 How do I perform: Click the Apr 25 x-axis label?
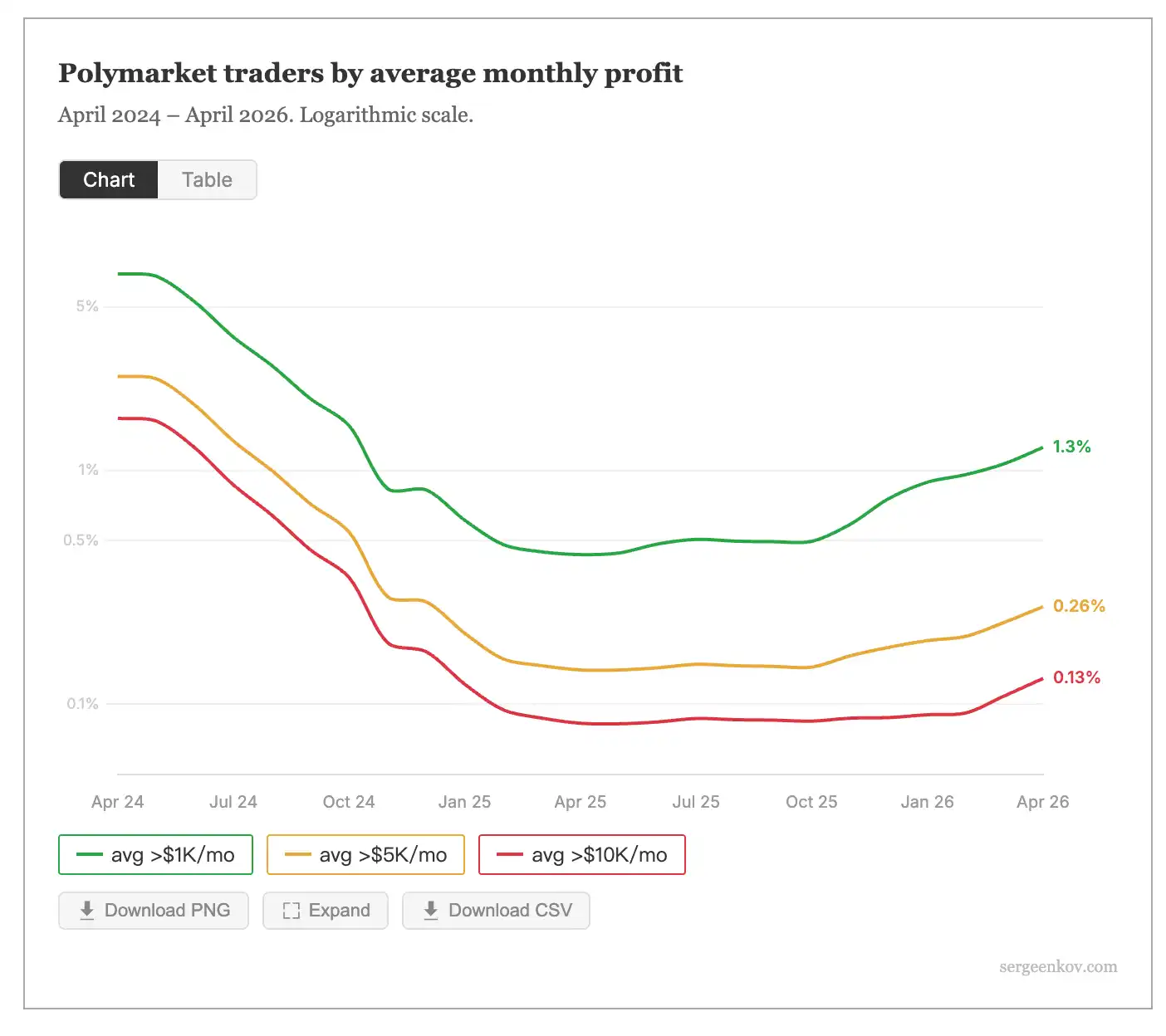(580, 802)
